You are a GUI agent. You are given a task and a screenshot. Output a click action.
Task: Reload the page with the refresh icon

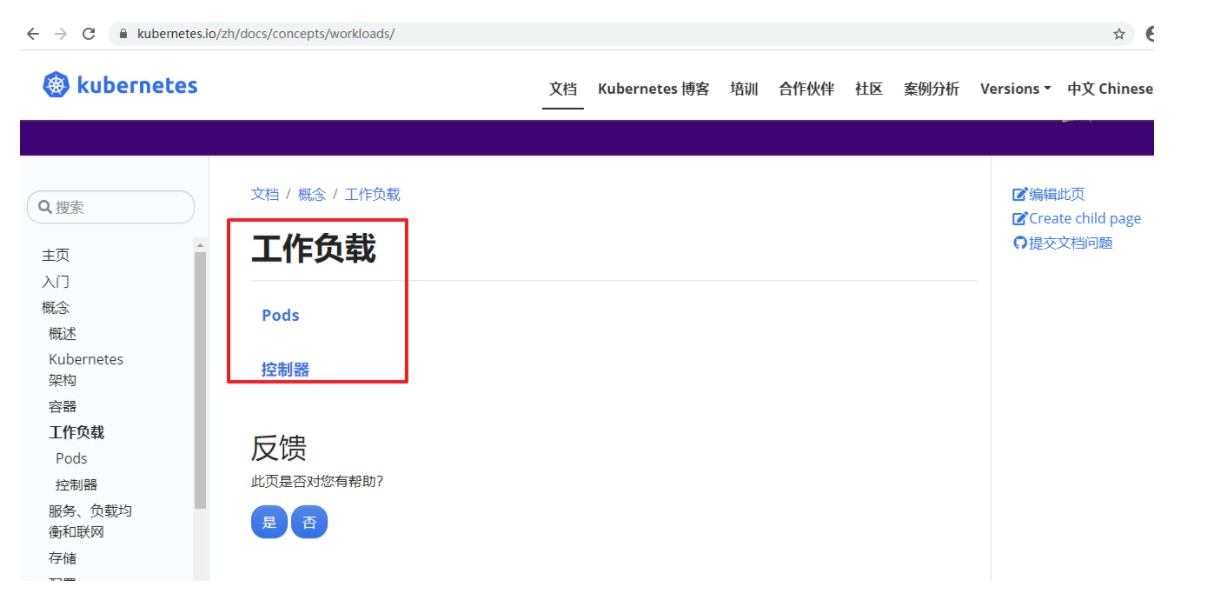(x=89, y=34)
